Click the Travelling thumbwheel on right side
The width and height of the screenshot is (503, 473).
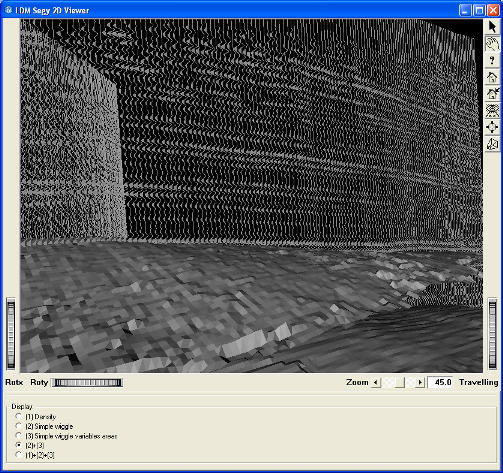(x=492, y=334)
